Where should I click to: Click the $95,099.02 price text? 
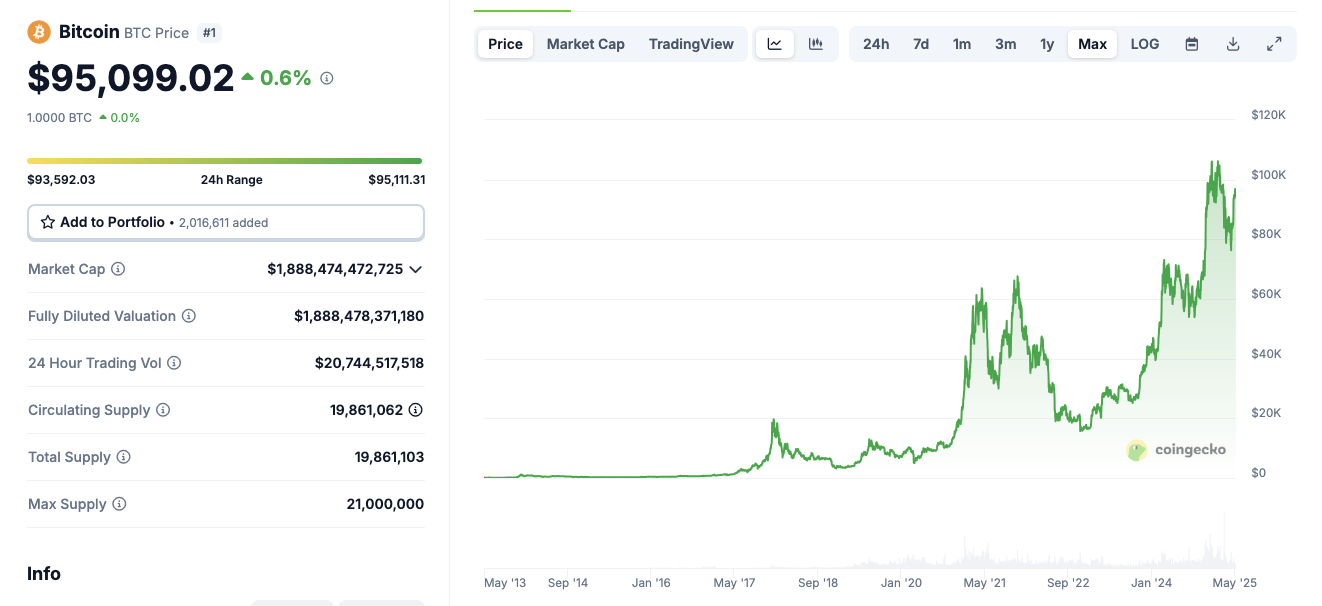(131, 78)
